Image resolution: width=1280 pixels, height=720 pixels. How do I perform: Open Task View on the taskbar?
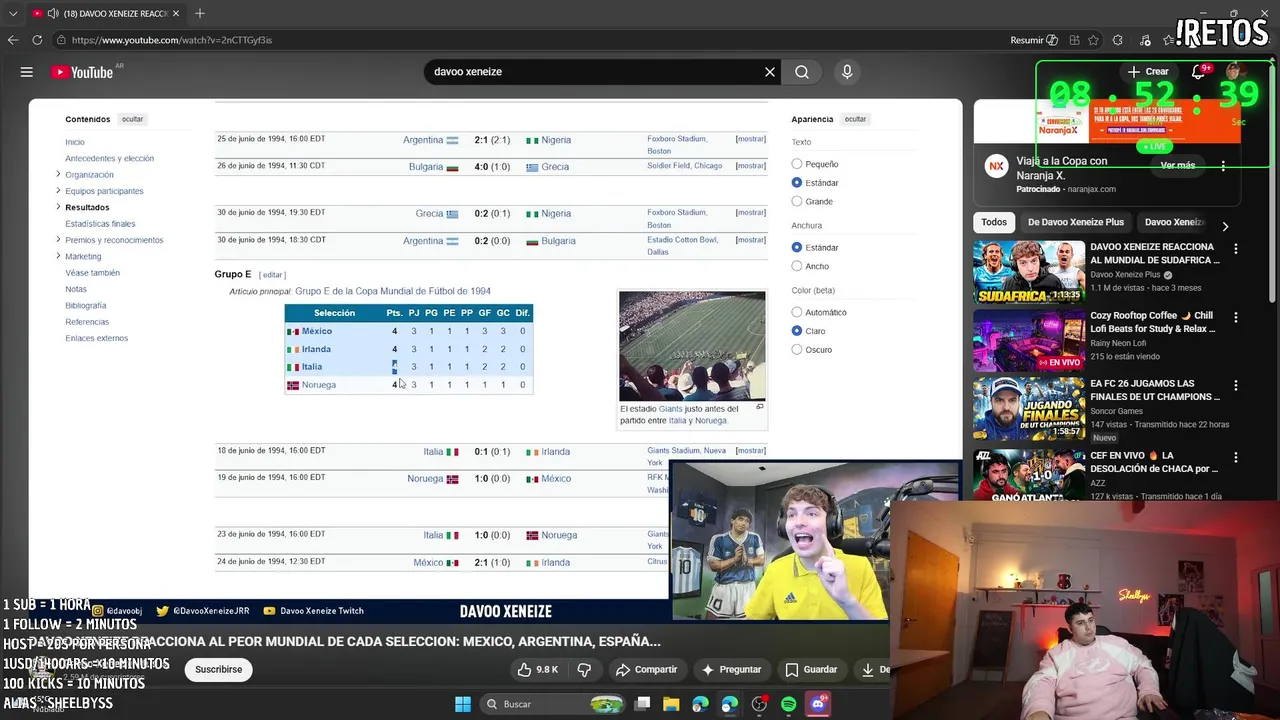[x=643, y=704]
